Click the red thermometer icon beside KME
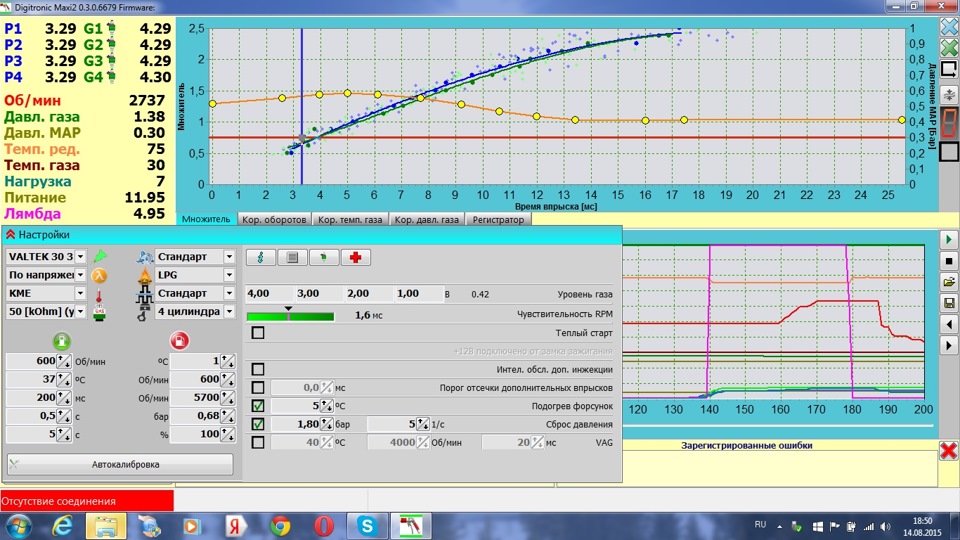Viewport: 960px width, 540px height. pyautogui.click(x=99, y=295)
